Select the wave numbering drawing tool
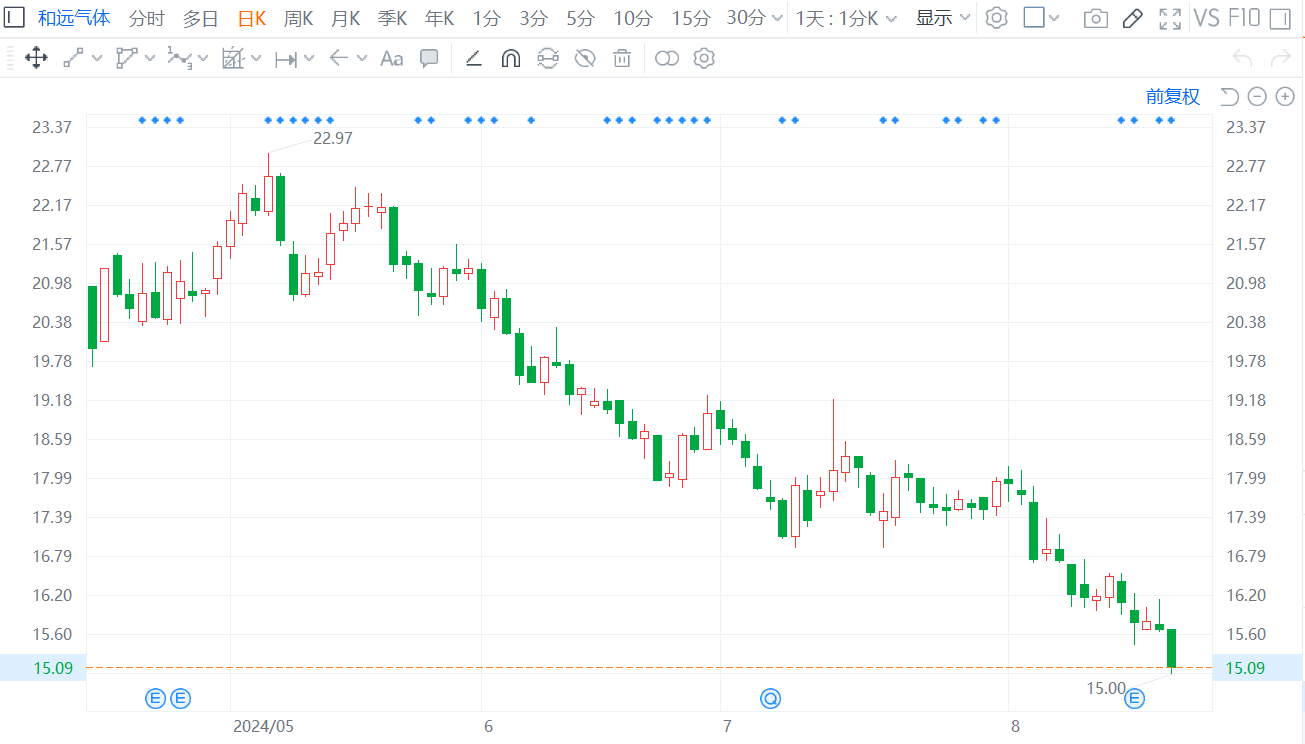This screenshot has width=1305, height=744. point(179,58)
